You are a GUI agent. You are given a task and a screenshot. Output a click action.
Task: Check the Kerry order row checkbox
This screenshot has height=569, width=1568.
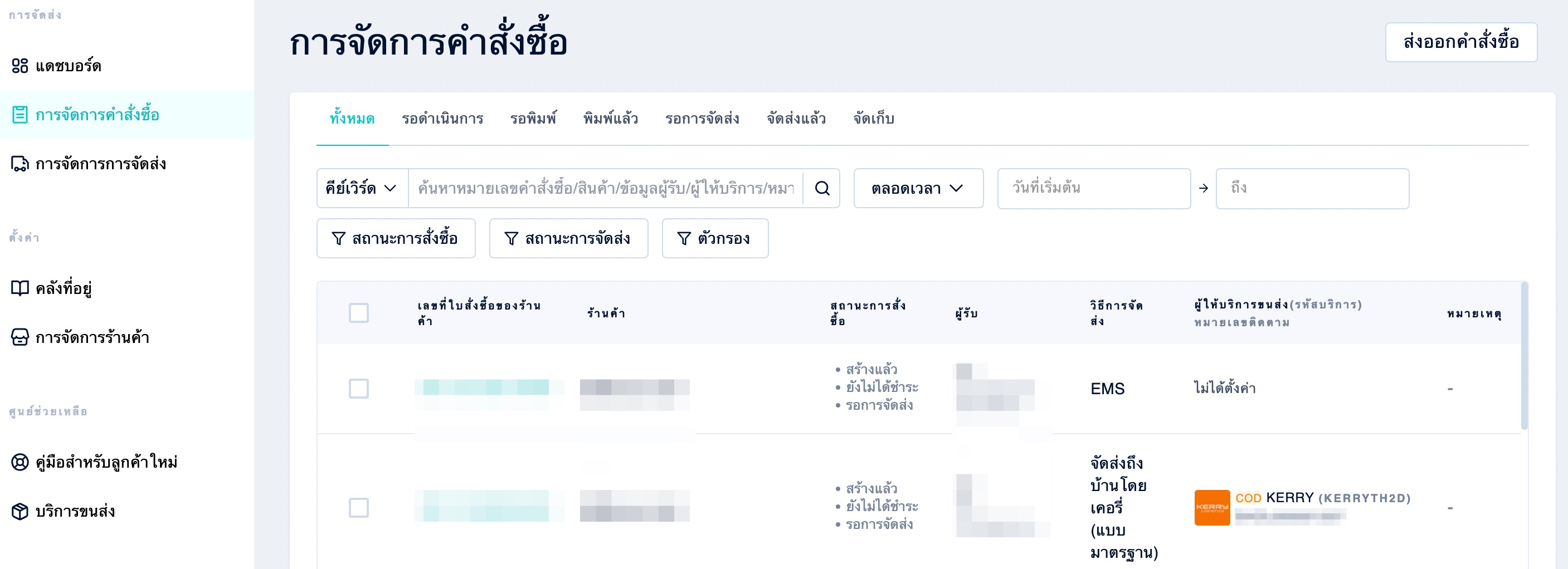point(358,508)
